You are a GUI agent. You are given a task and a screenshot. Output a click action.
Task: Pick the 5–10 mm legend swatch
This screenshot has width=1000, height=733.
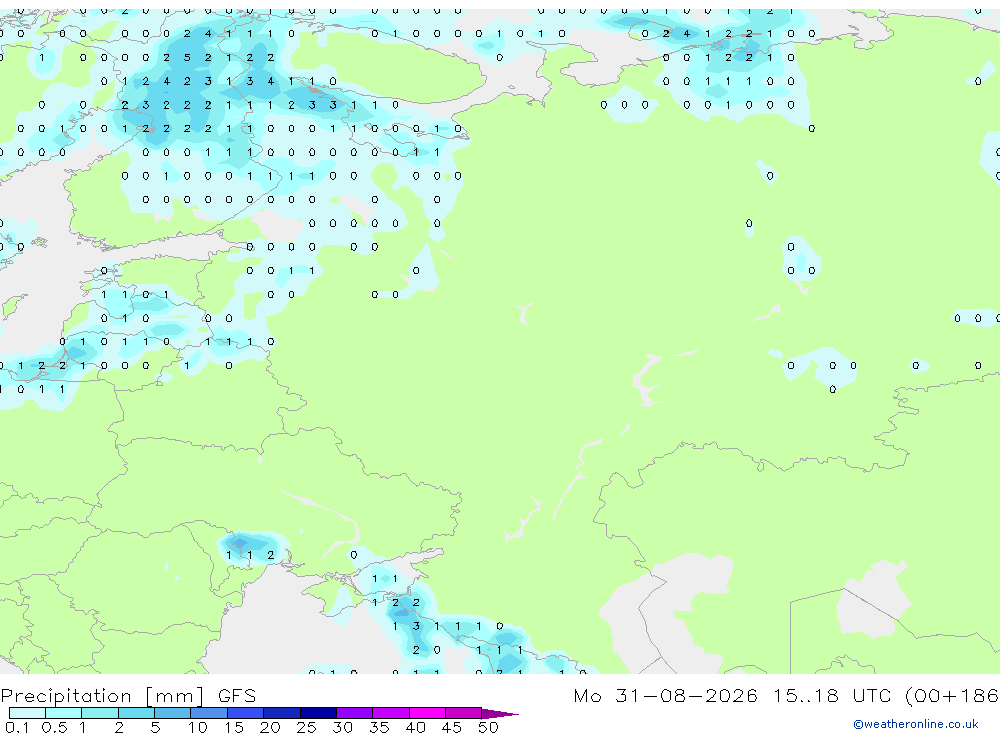click(x=172, y=713)
